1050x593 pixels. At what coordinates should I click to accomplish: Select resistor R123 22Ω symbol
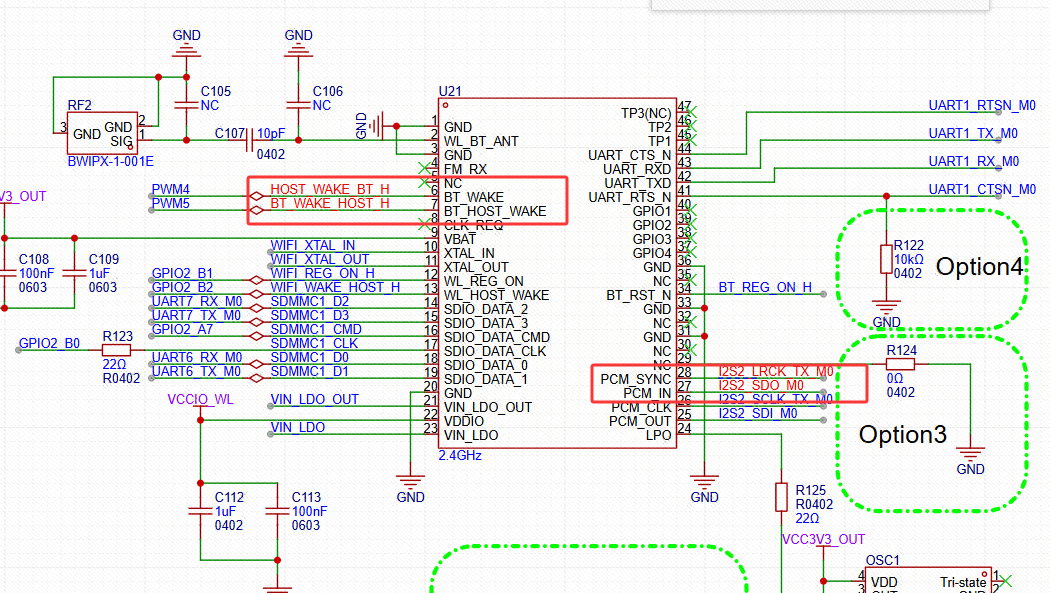click(117, 350)
